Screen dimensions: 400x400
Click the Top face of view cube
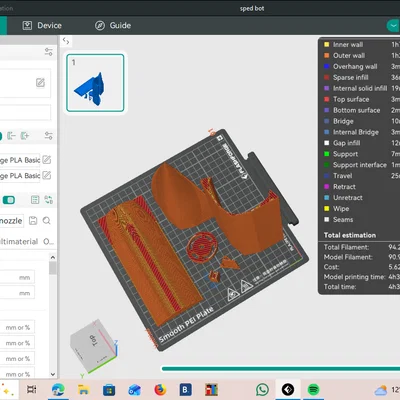(94, 341)
